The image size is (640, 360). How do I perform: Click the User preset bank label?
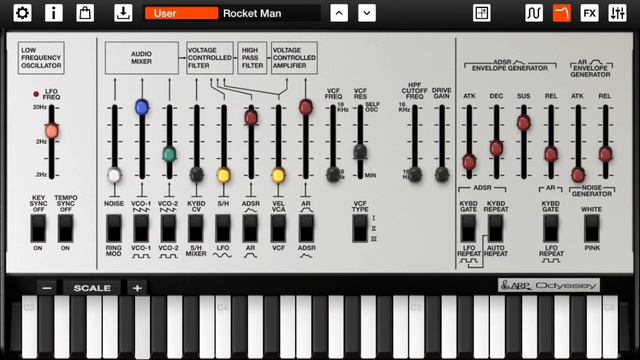pos(181,13)
